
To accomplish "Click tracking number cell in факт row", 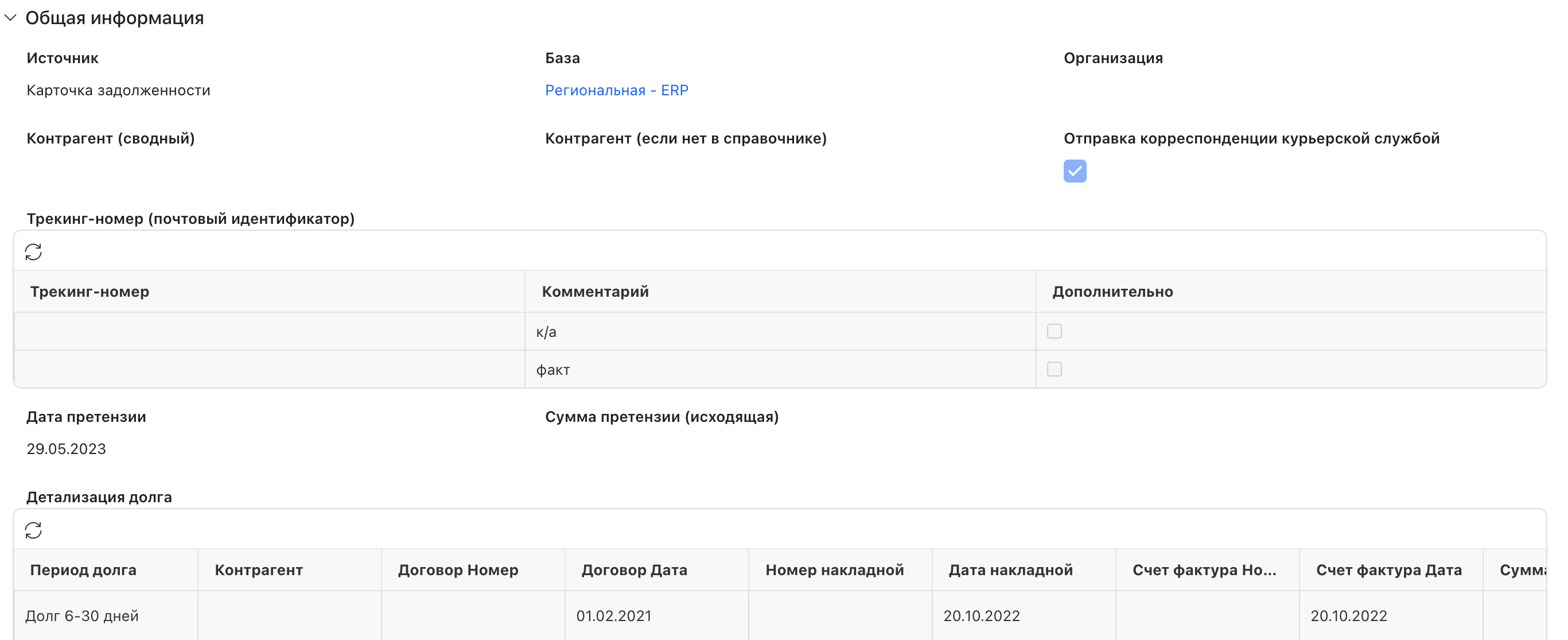I will point(269,369).
